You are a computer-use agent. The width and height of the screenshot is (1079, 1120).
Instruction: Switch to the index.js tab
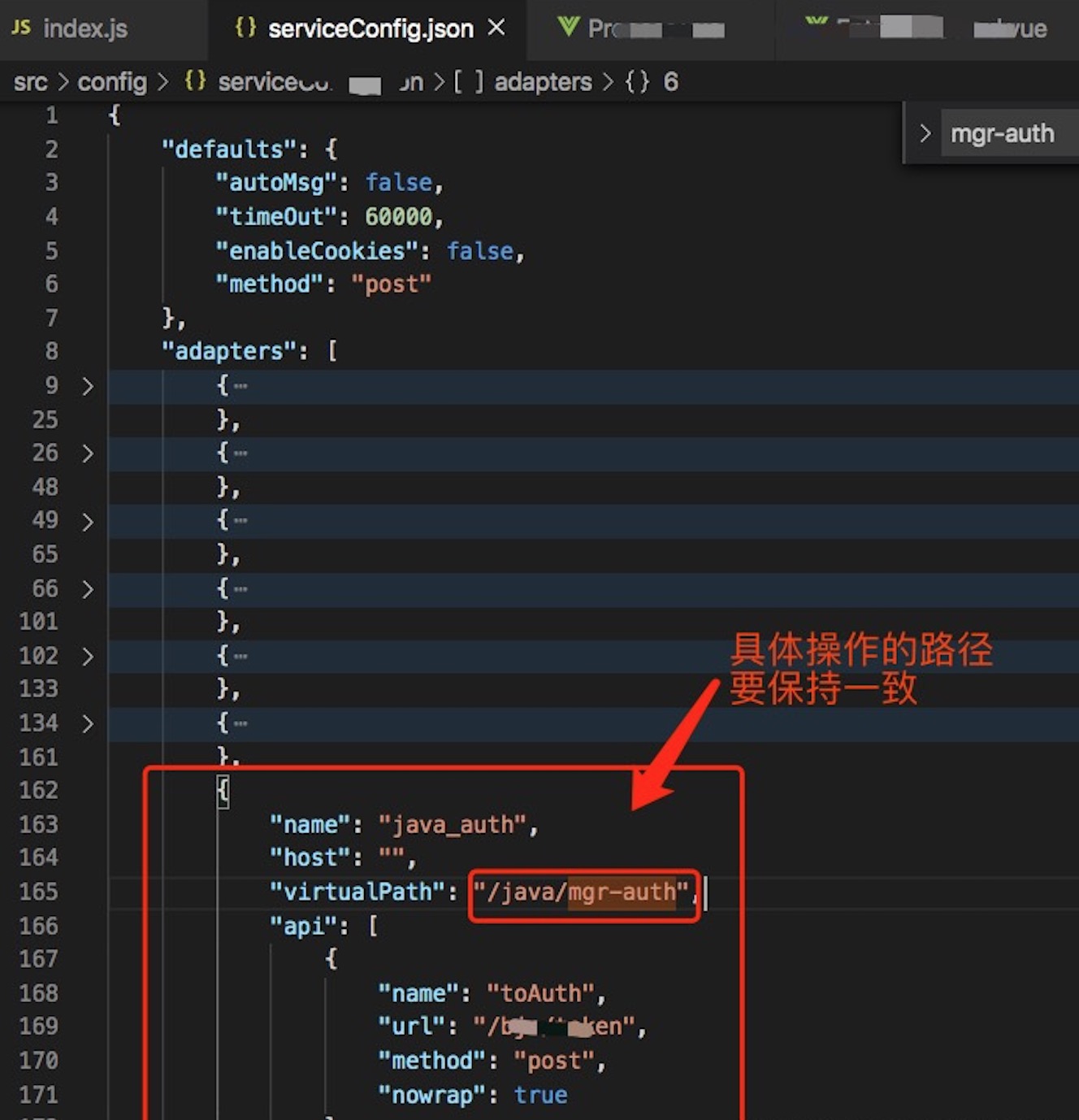[x=84, y=29]
